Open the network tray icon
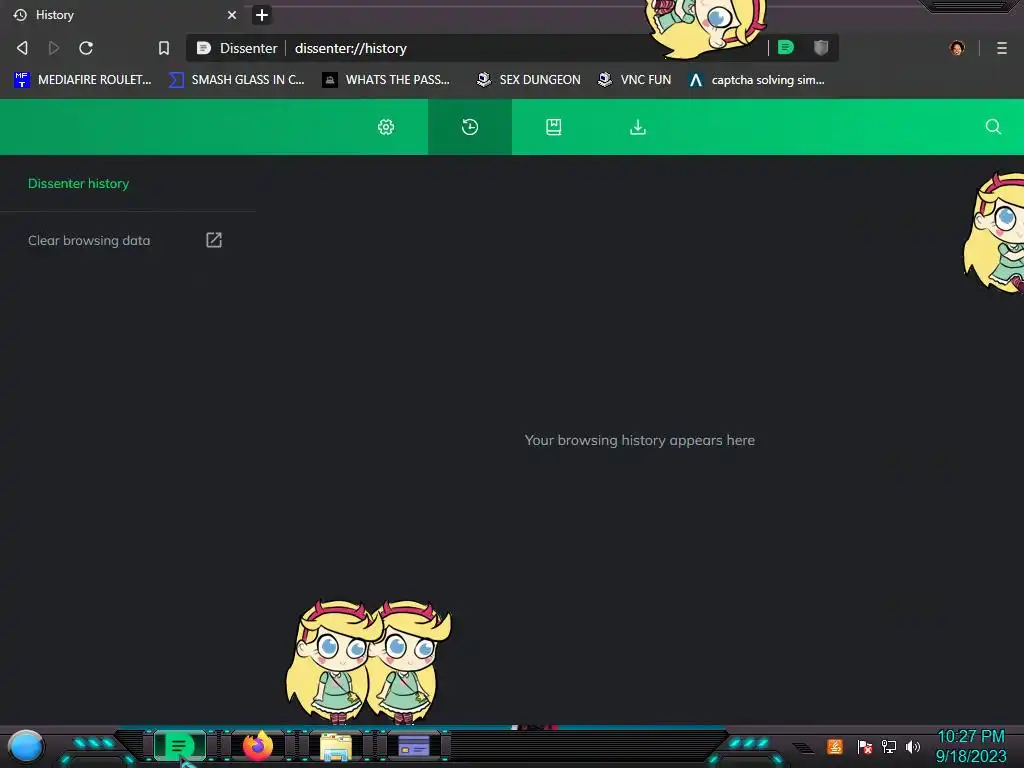Image resolution: width=1024 pixels, height=768 pixels. (x=889, y=746)
